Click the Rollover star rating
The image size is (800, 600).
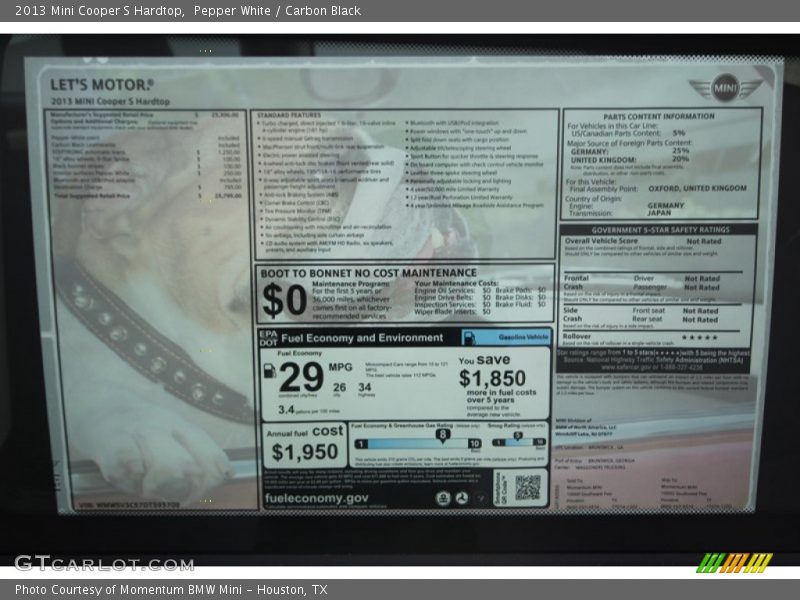699,337
